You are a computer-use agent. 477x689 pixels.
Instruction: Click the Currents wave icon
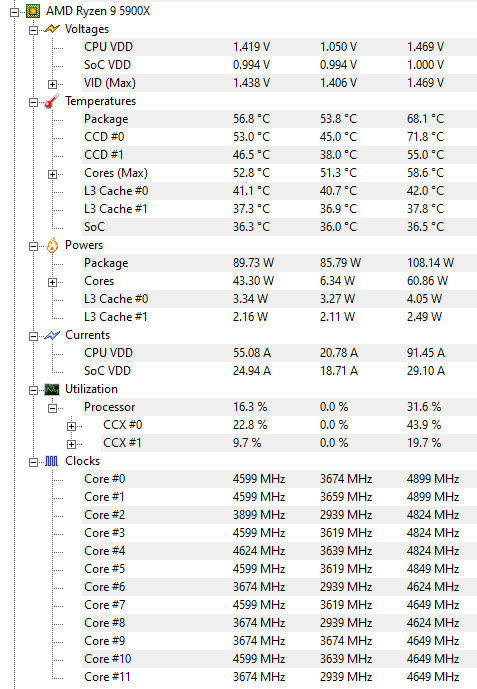pyautogui.click(x=52, y=335)
